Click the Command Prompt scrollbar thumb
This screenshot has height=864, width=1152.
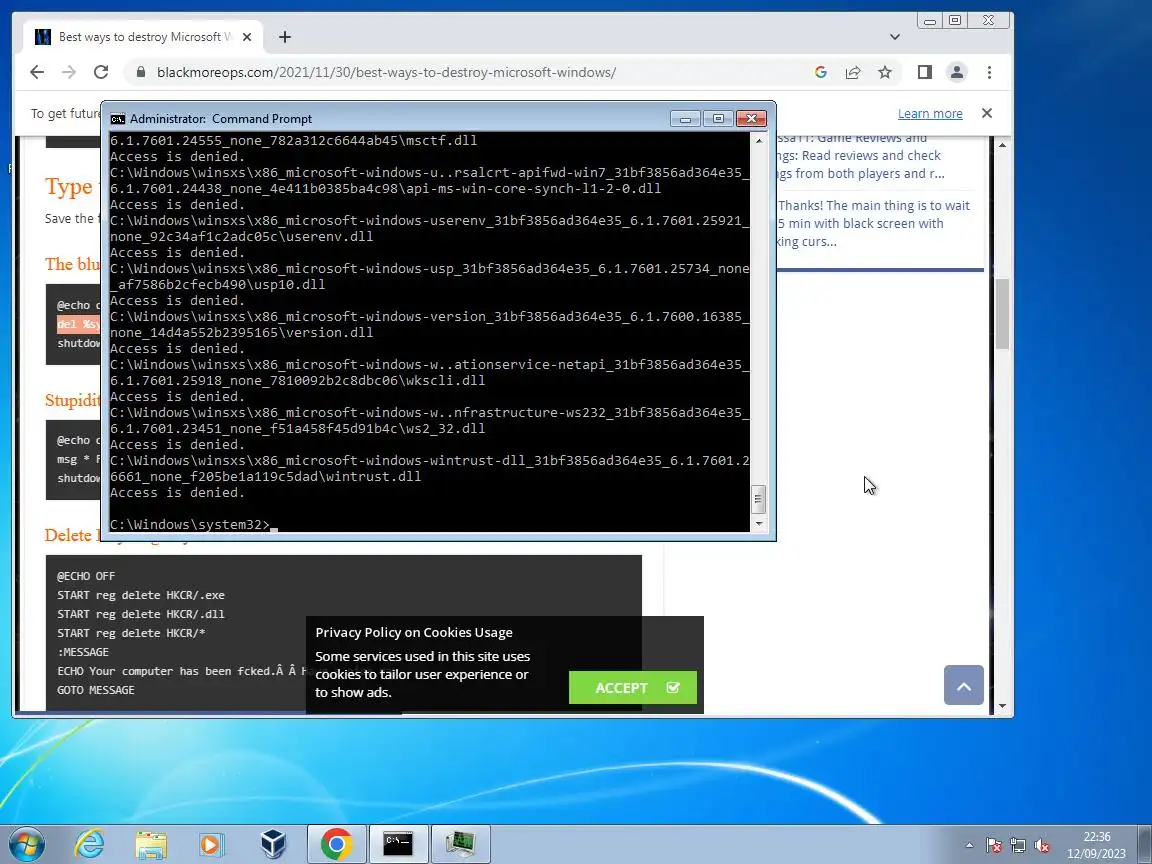[x=759, y=500]
